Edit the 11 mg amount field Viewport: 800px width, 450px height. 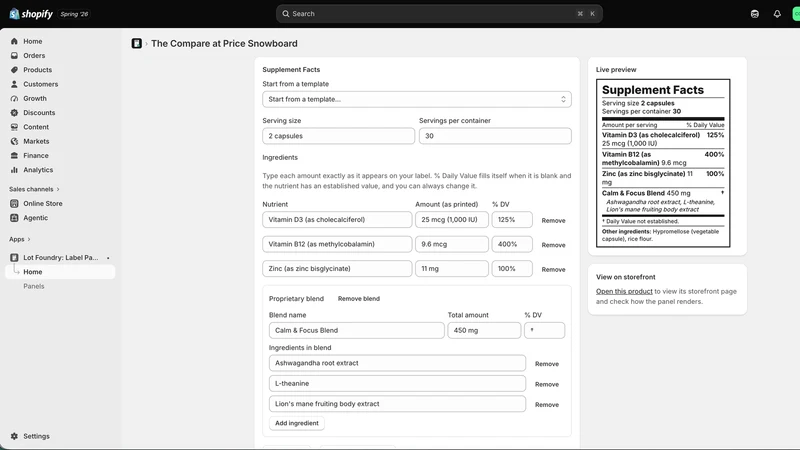click(452, 269)
